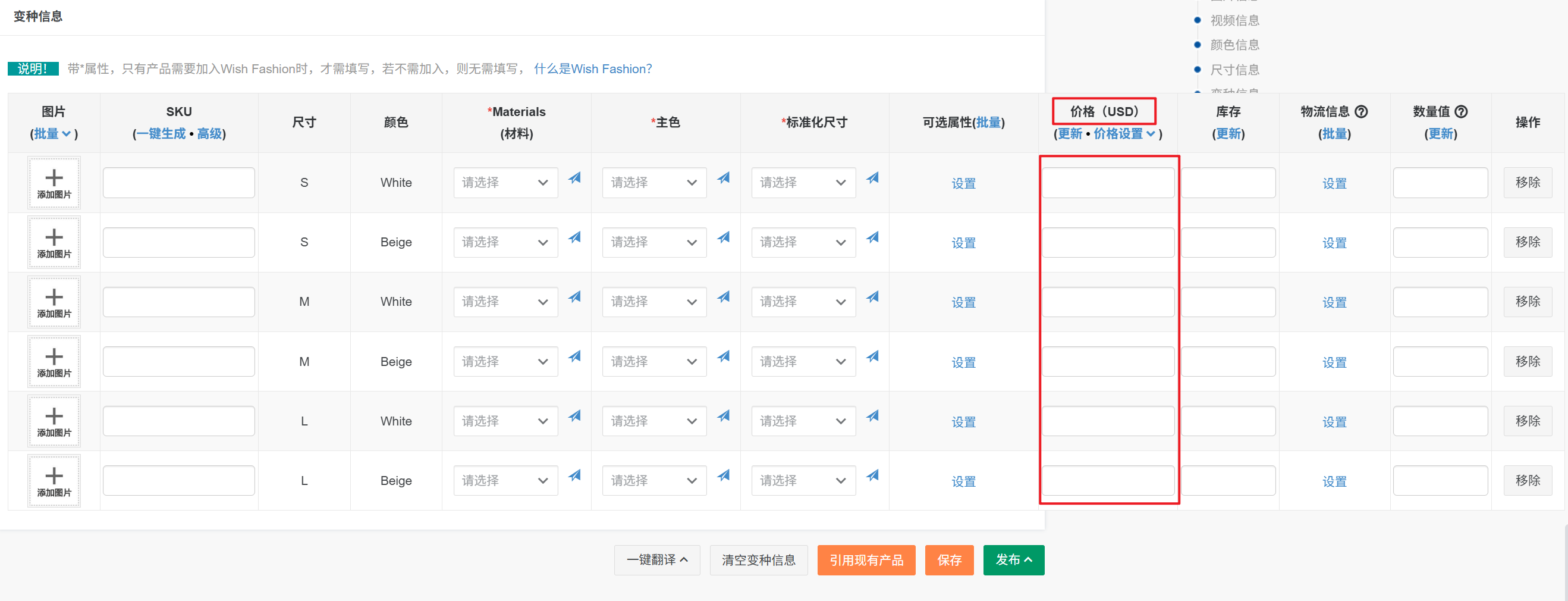Expand the 价格设置 dropdown in price header
This screenshot has width=1568, height=601.
coord(1124,134)
